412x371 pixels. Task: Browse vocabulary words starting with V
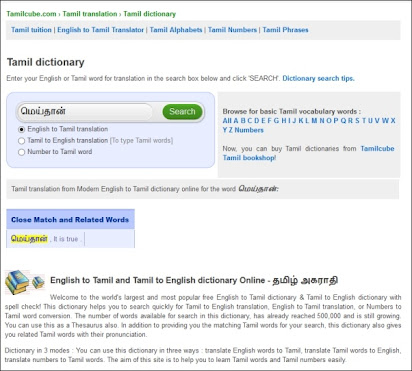coord(377,121)
